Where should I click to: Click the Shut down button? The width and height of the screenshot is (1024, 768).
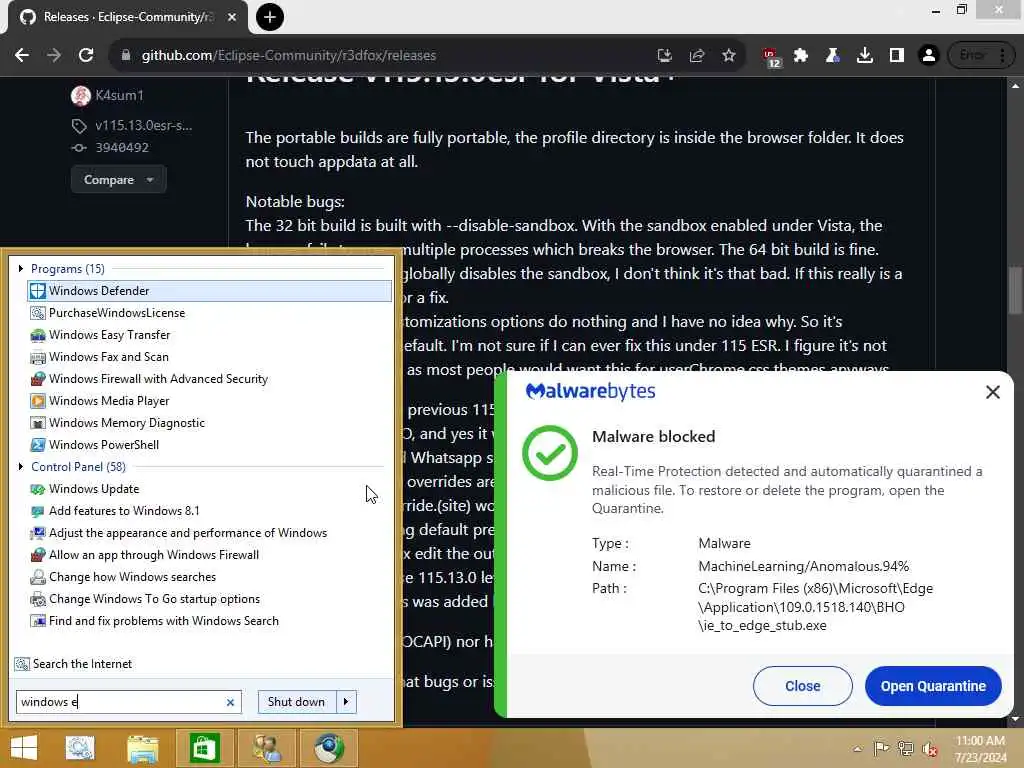coord(296,702)
